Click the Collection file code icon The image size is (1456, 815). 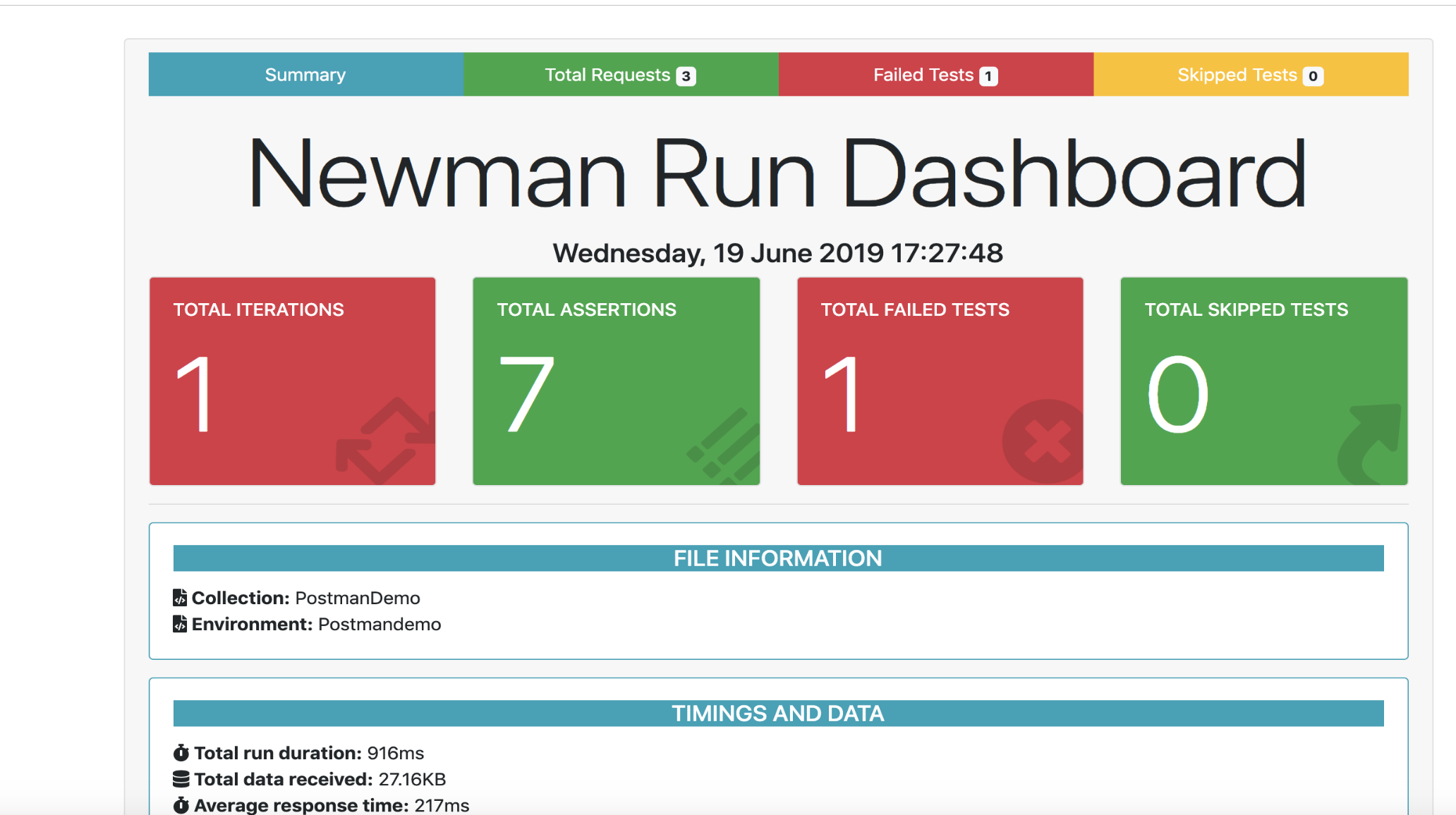coord(180,598)
